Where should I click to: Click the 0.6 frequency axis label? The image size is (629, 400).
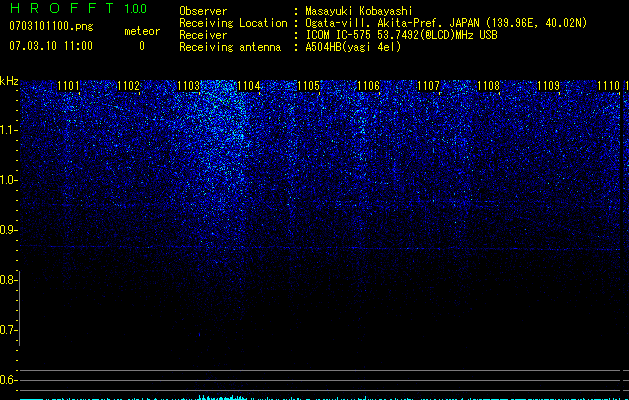point(8,380)
